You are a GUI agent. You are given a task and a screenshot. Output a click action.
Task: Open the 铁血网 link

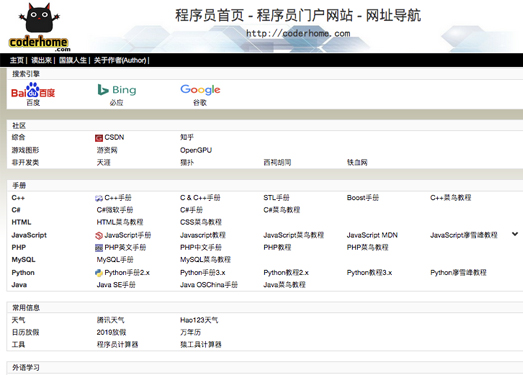[357, 162]
